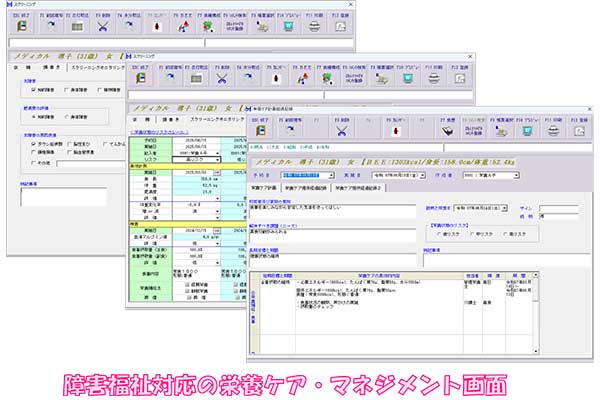Viewport: 600px width, 400px height.
Task: Click F3 scissors delete icon in front window
Action: point(342,131)
